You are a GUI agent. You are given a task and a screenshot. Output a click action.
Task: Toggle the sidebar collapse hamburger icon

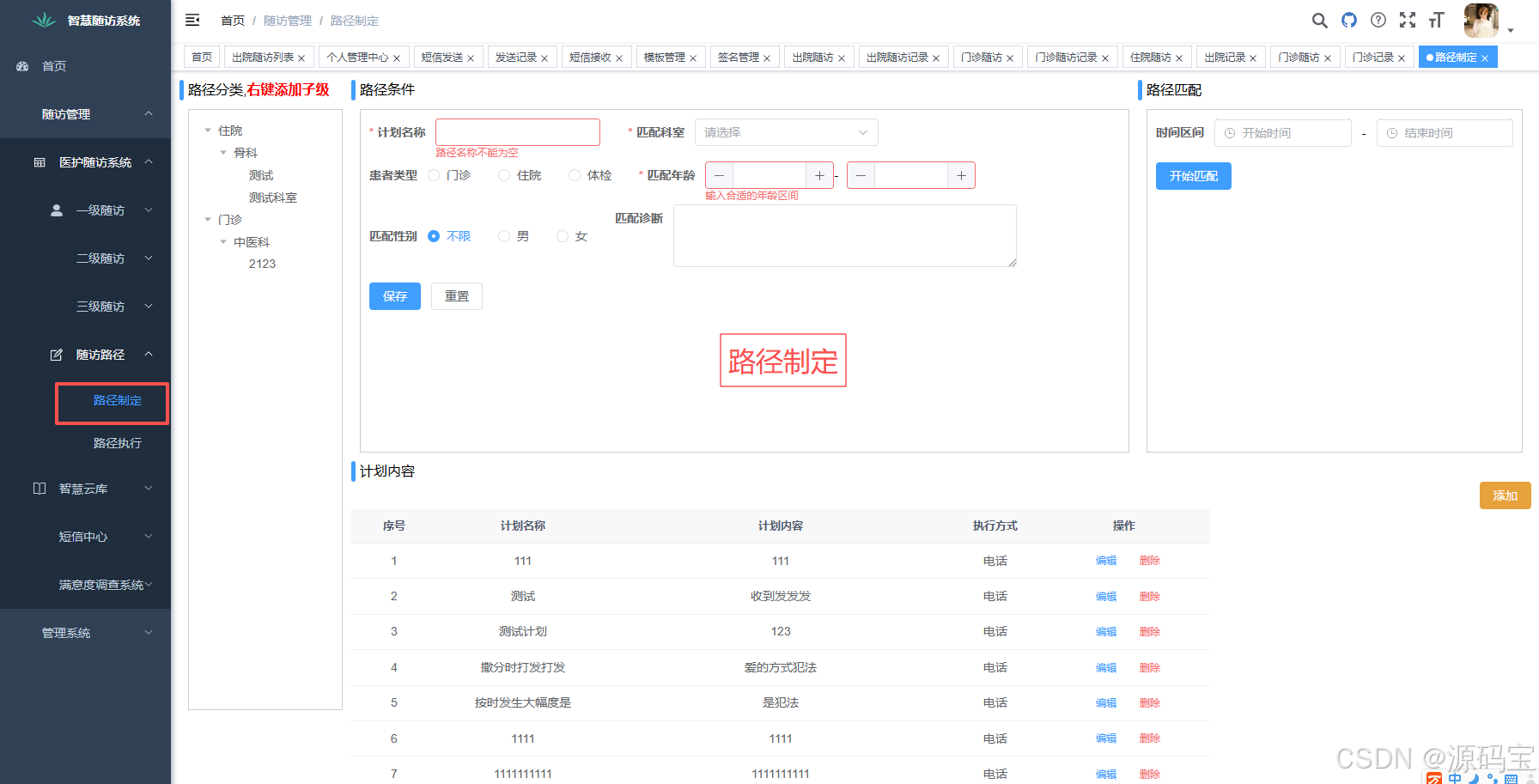(x=192, y=20)
